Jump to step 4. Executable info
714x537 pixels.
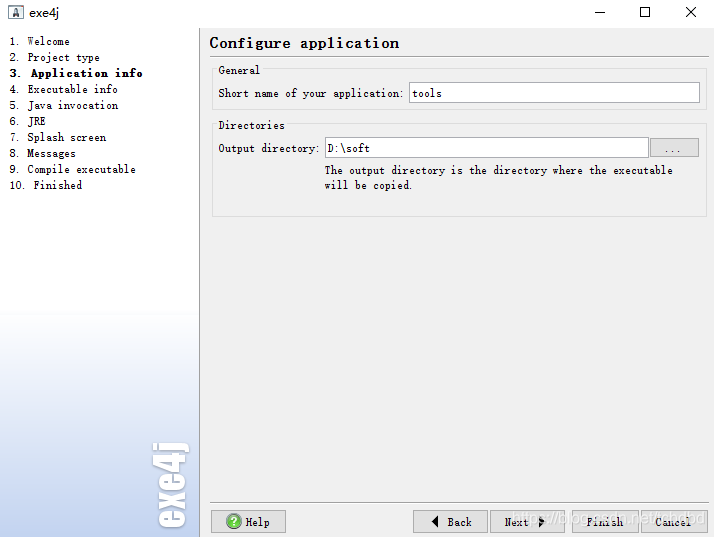64,89
